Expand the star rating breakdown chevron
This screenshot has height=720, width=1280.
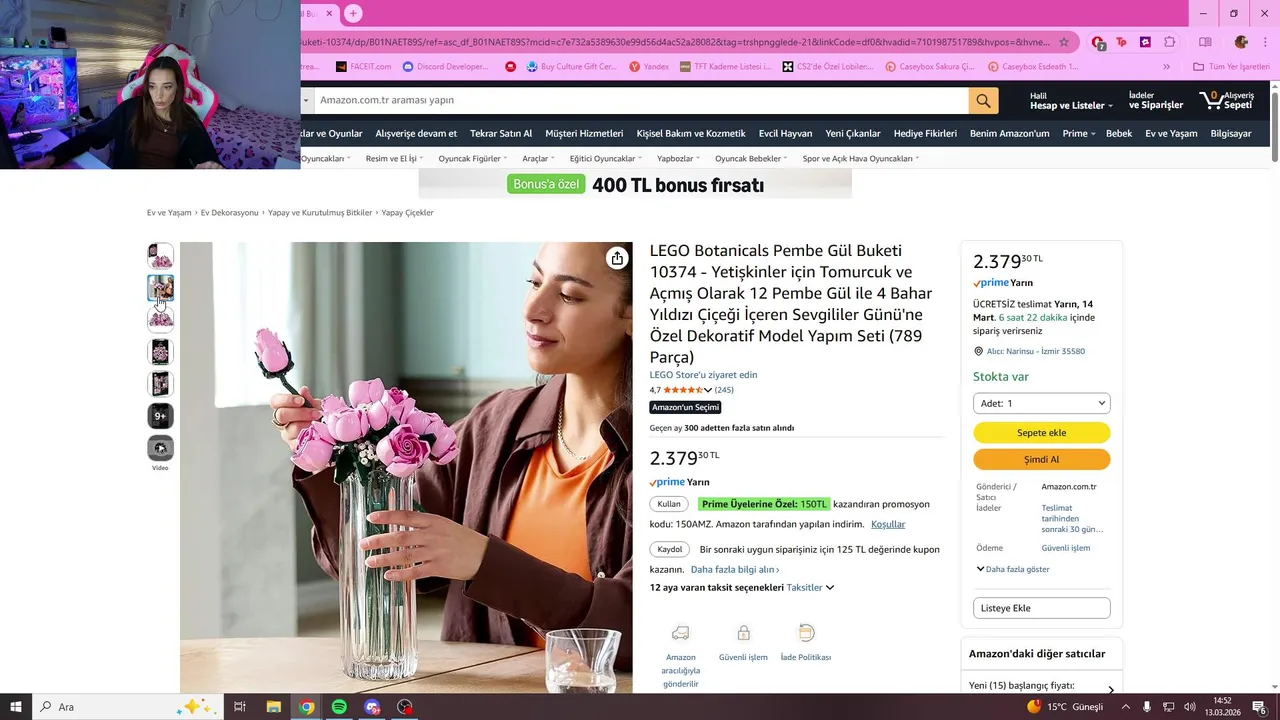point(708,390)
